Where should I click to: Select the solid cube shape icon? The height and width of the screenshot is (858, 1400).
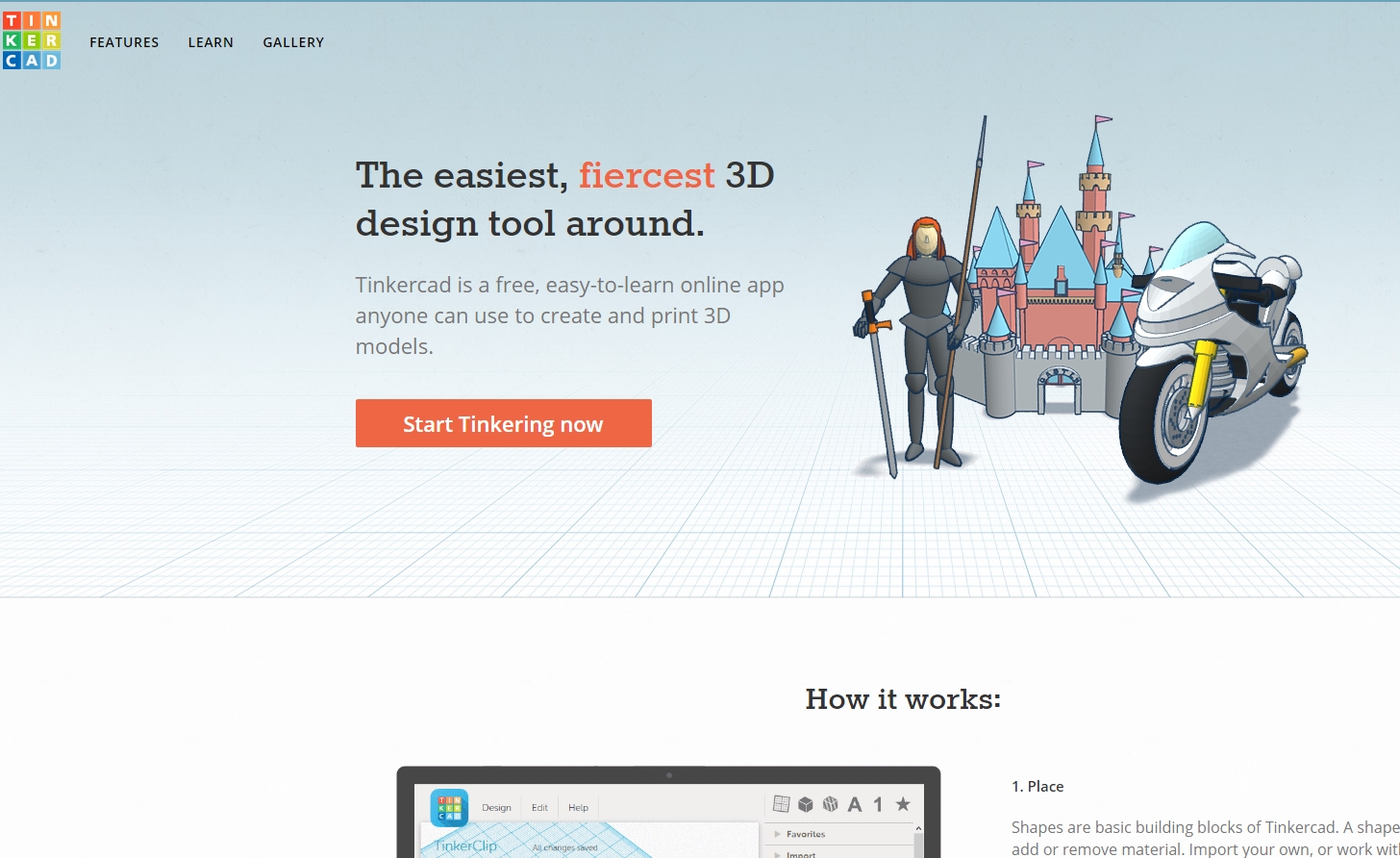pyautogui.click(x=806, y=804)
